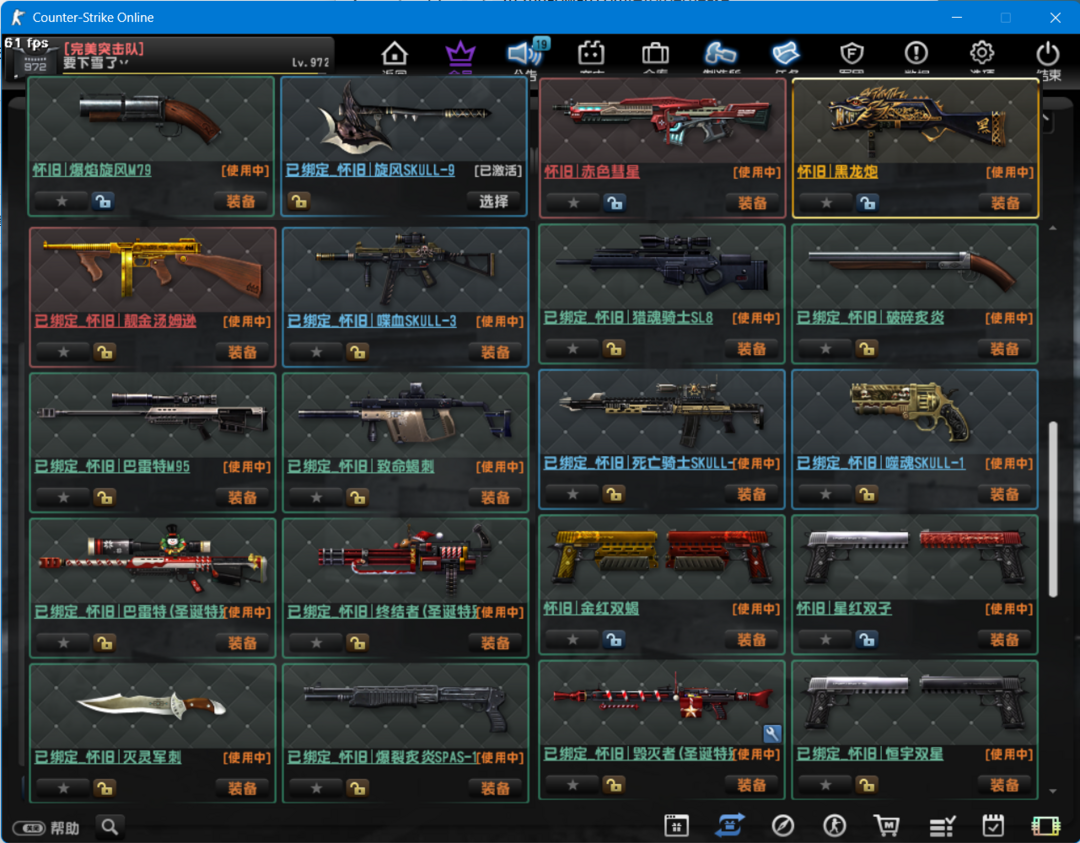This screenshot has width=1080, height=843.
Task: Open the 已绑定_怀旧|死亡骑士SKULL name link
Action: (639, 463)
